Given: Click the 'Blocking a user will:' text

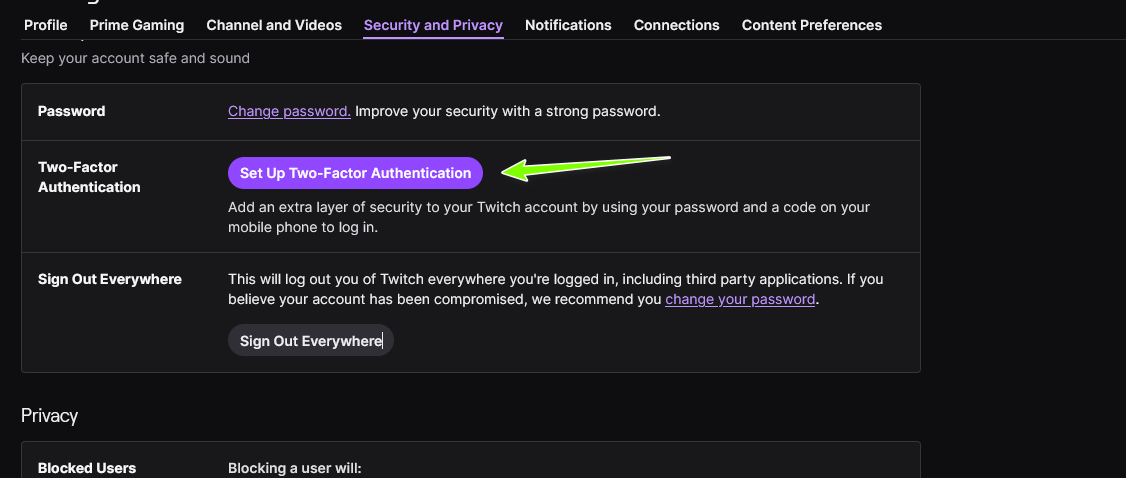Looking at the screenshot, I should coord(294,468).
